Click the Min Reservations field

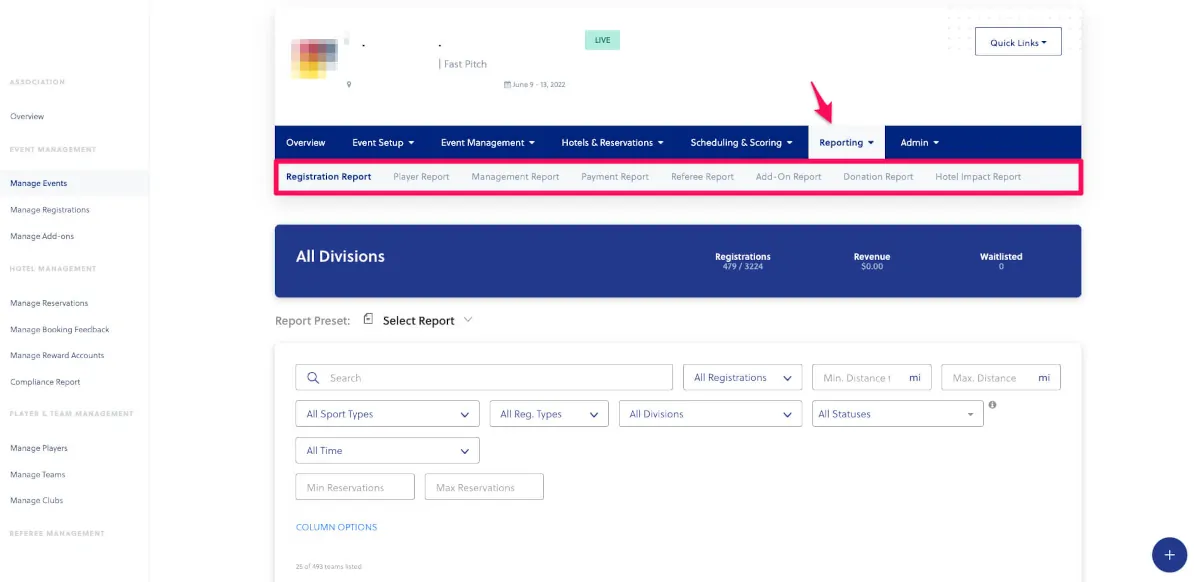click(355, 487)
